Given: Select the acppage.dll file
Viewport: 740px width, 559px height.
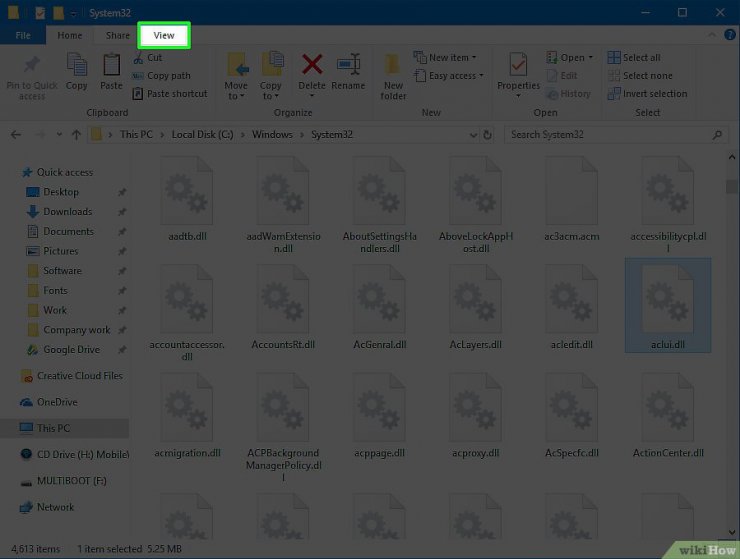Looking at the screenshot, I should 379,415.
